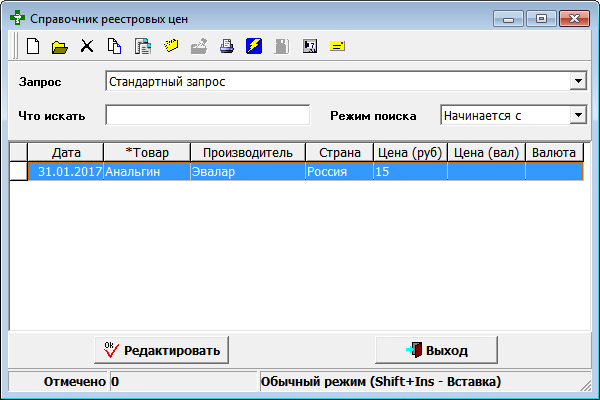
Task: Copy record with the two-pages icon
Action: [x=114, y=46]
